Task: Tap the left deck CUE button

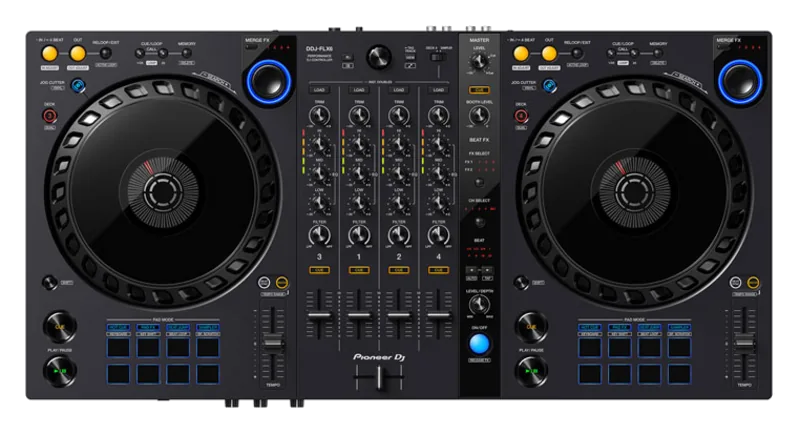Action: [x=60, y=326]
